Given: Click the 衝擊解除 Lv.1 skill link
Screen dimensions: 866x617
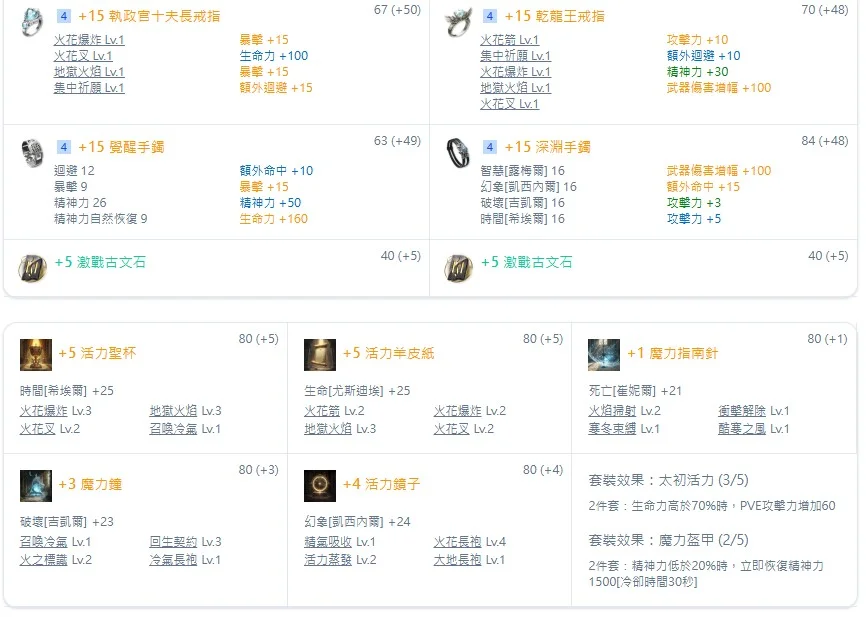Looking at the screenshot, I should [753, 410].
